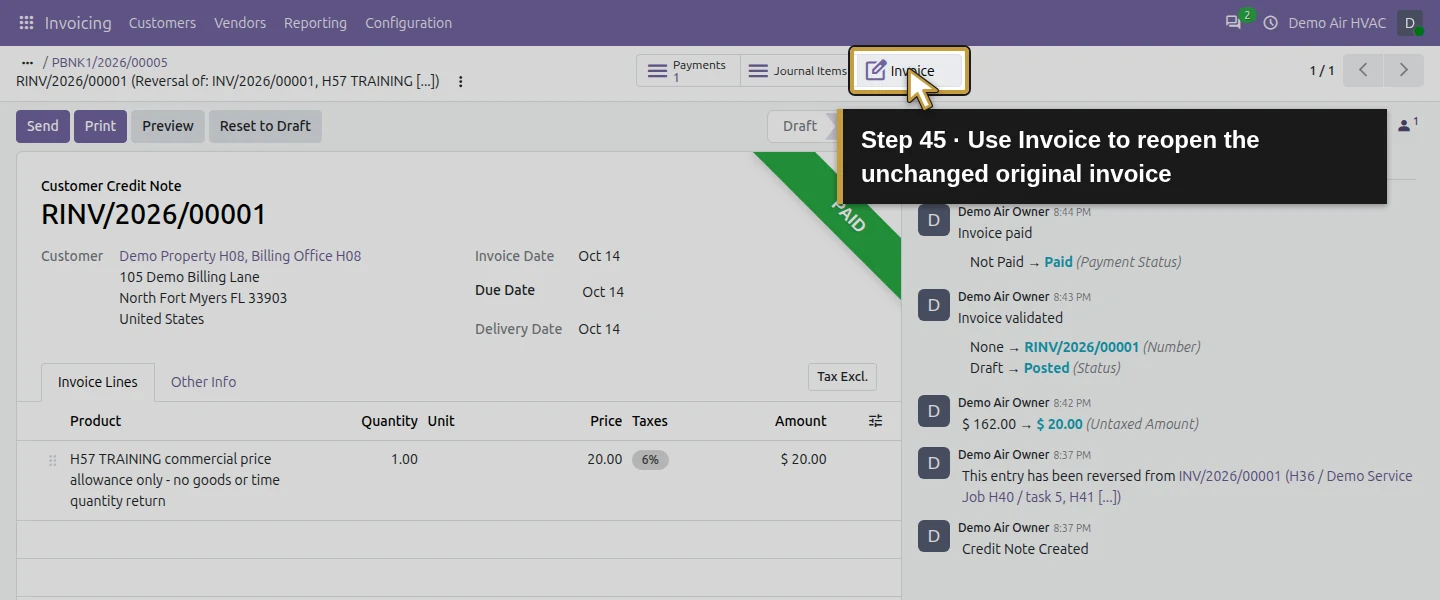The height and width of the screenshot is (600, 1440).
Task: Open the activities clock icon
Action: pyautogui.click(x=1270, y=22)
